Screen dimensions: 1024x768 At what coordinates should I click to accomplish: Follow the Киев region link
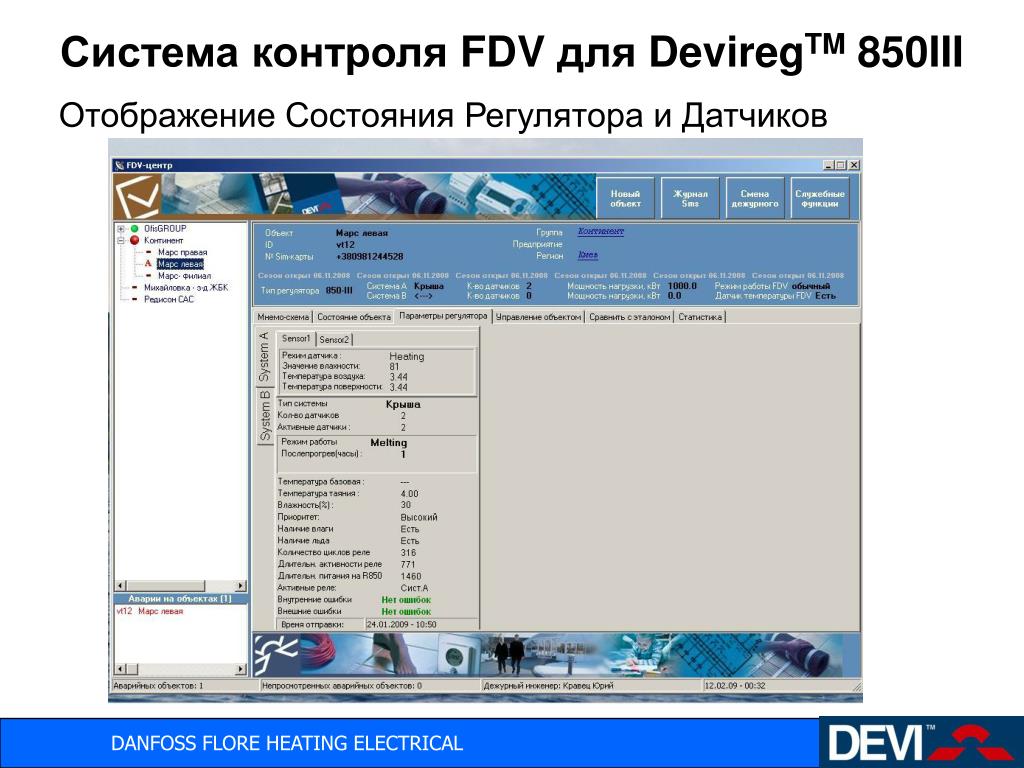point(588,255)
